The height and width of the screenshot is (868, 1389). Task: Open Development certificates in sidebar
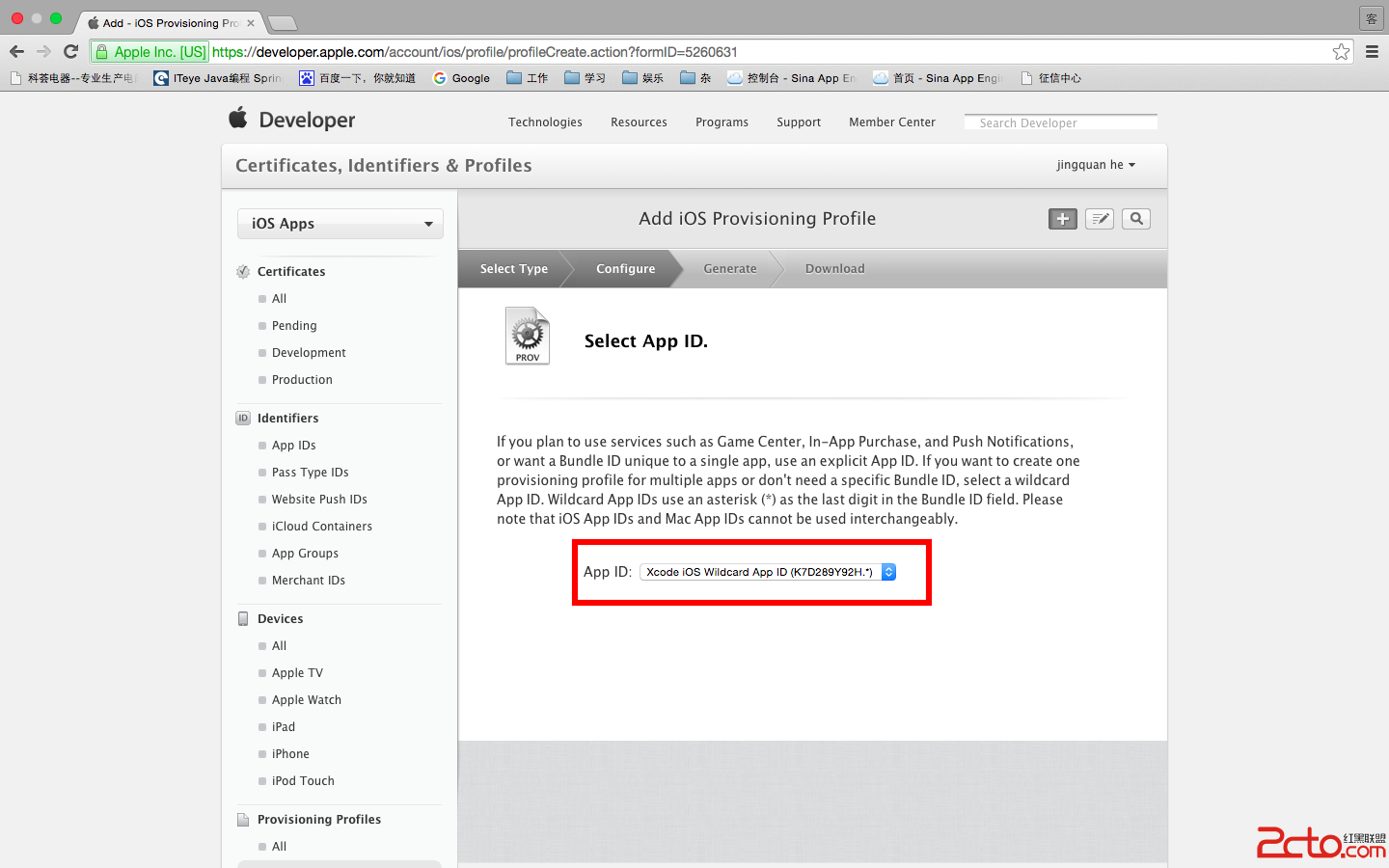coord(309,353)
